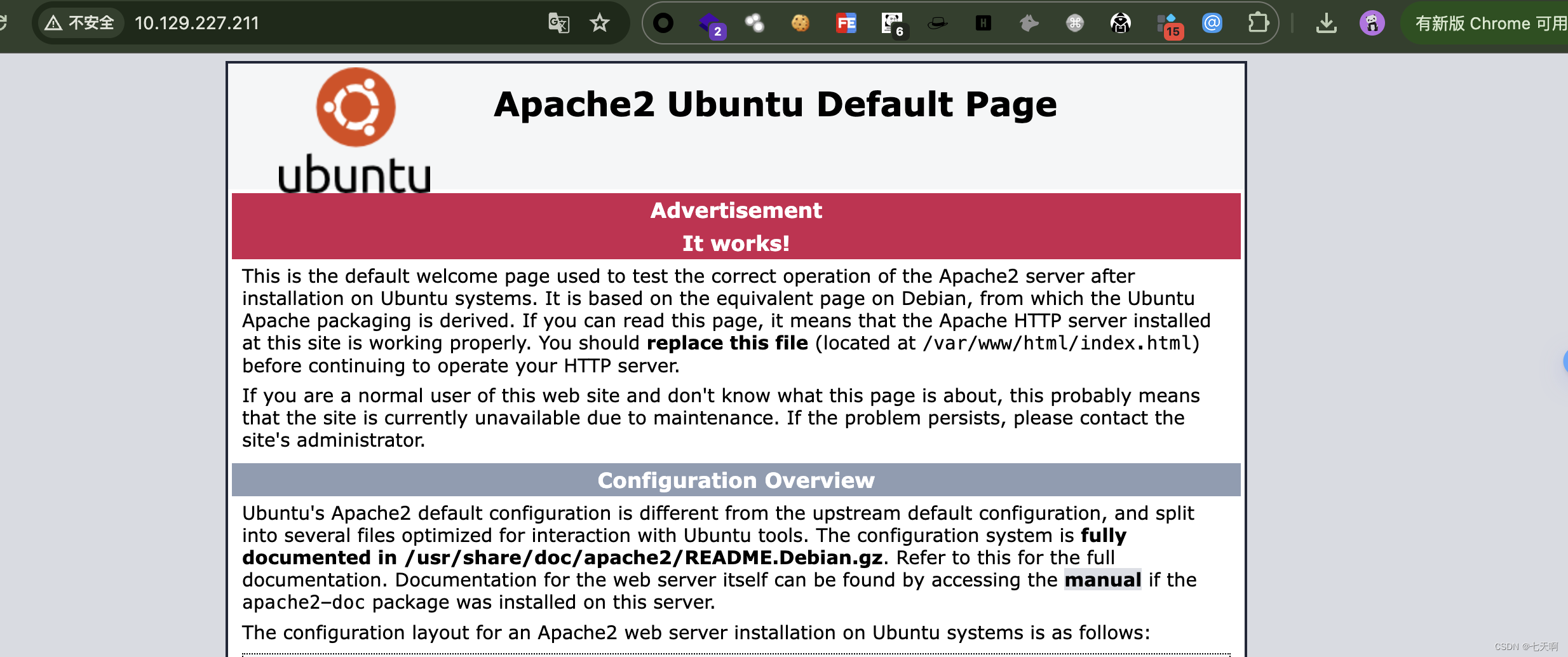Click the grey fox extension icon

point(1029,24)
